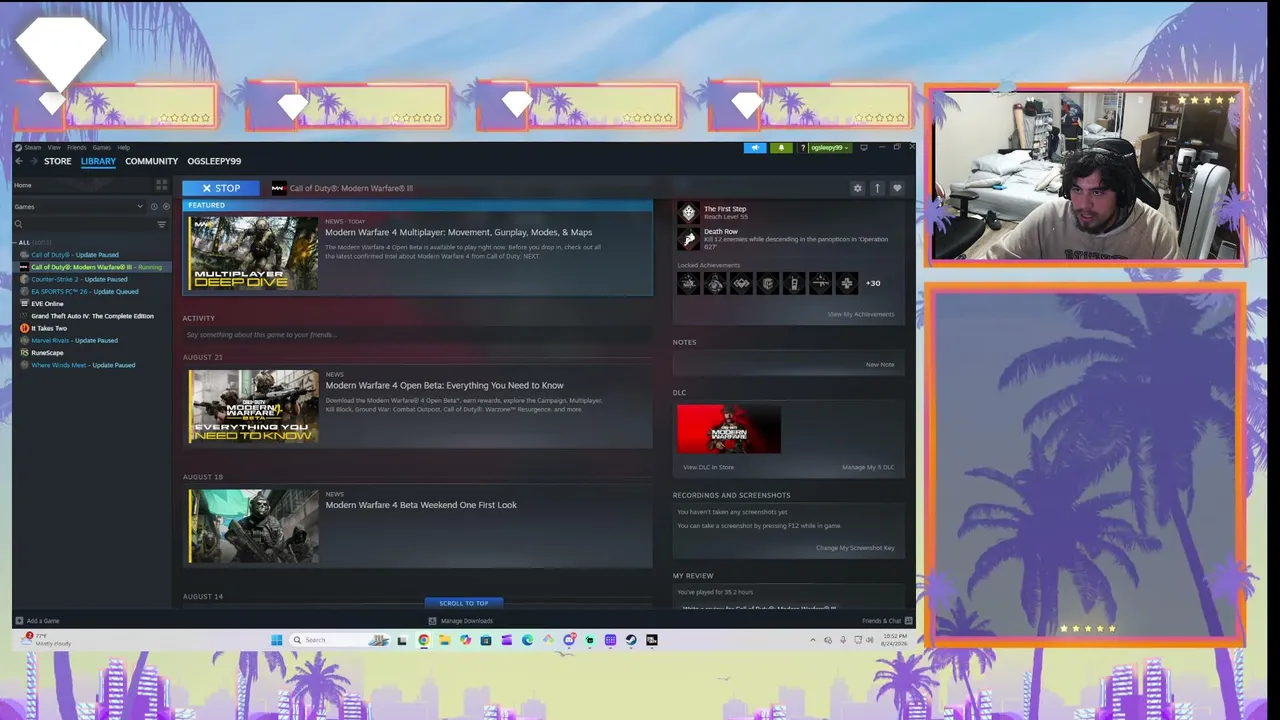Viewport: 1280px width, 720px height.
Task: Switch library to grid view icon
Action: pos(161,185)
